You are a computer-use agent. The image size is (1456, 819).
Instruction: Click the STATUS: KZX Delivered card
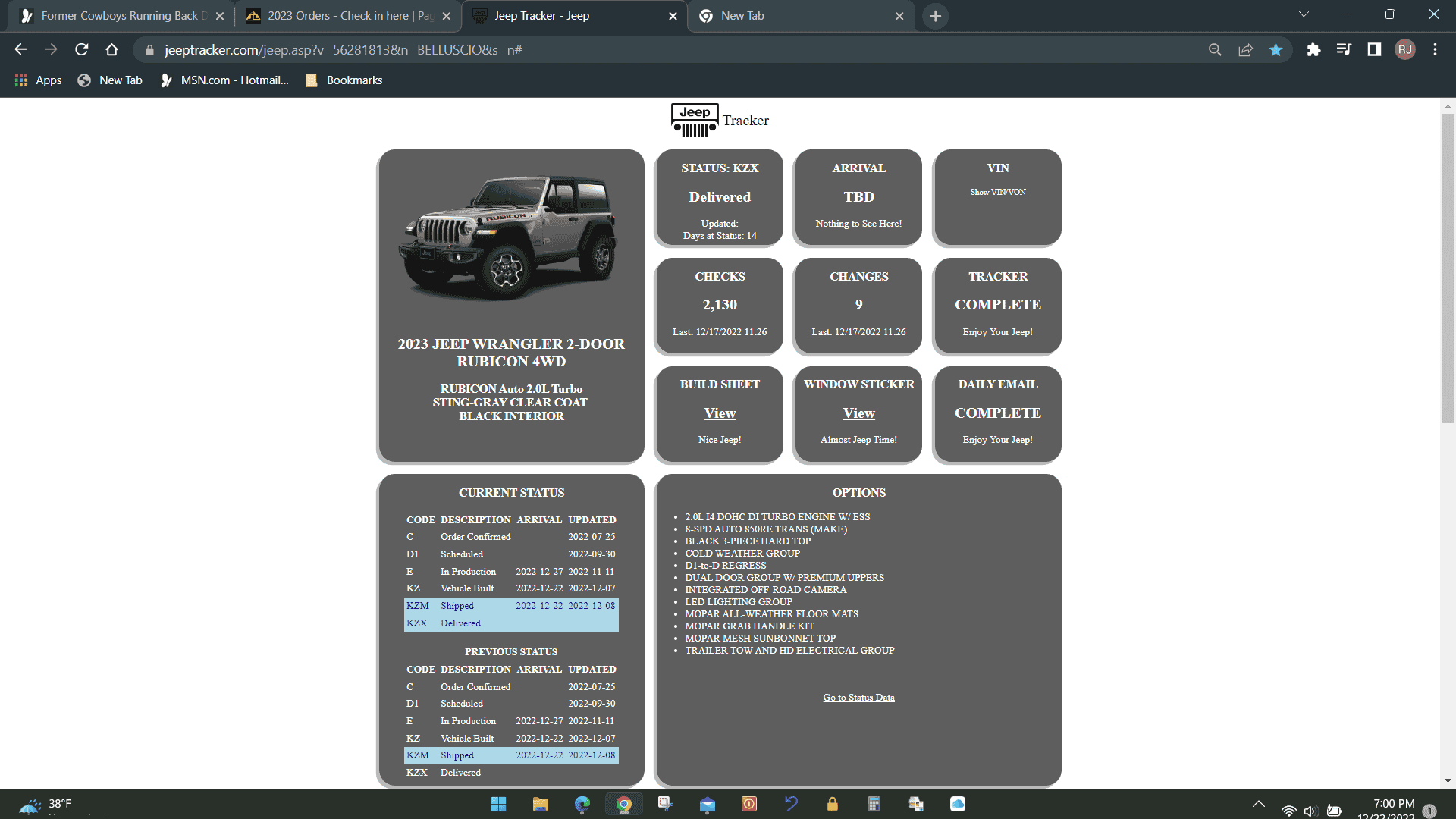coord(720,198)
